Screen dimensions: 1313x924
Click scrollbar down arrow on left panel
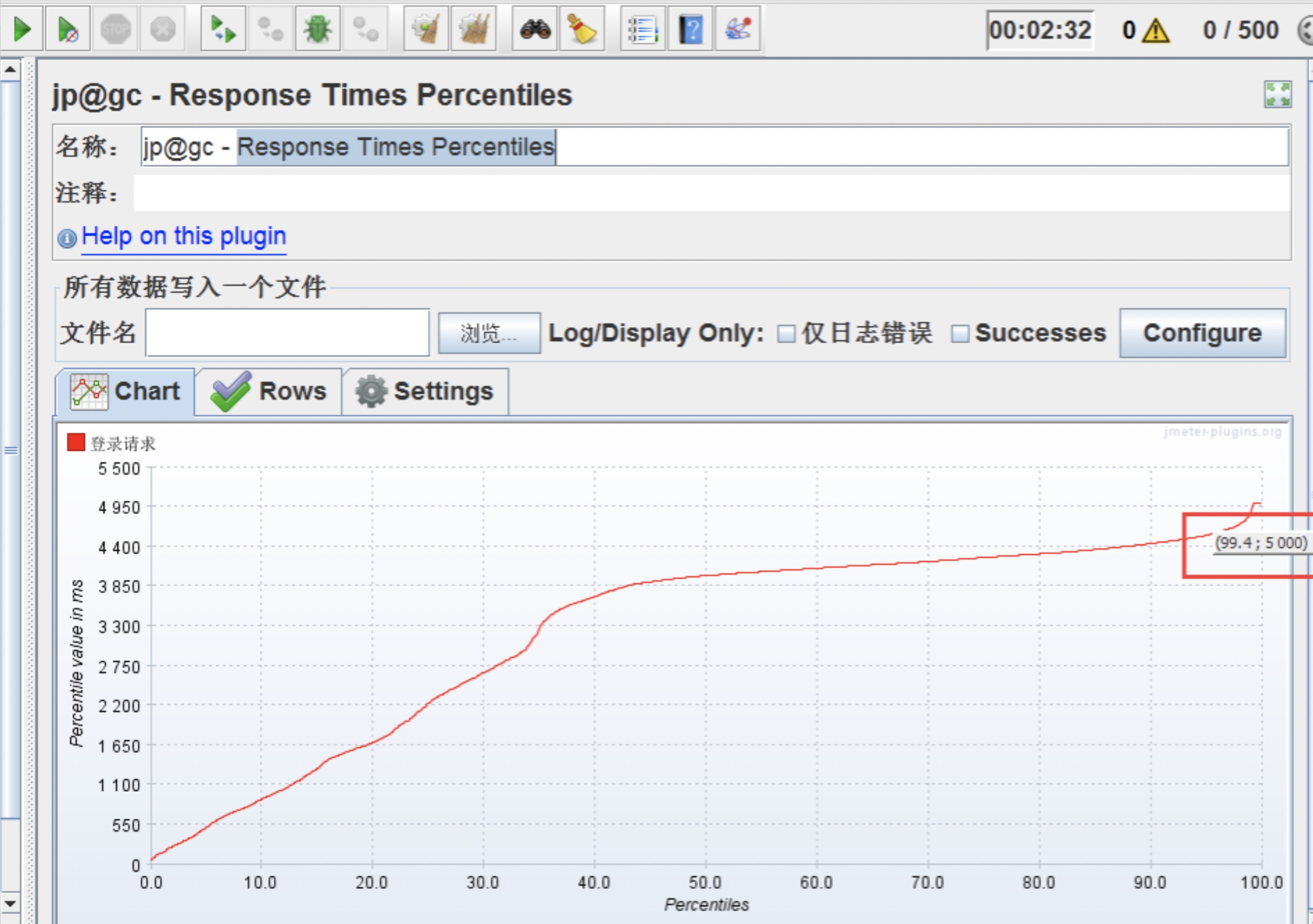[x=10, y=903]
